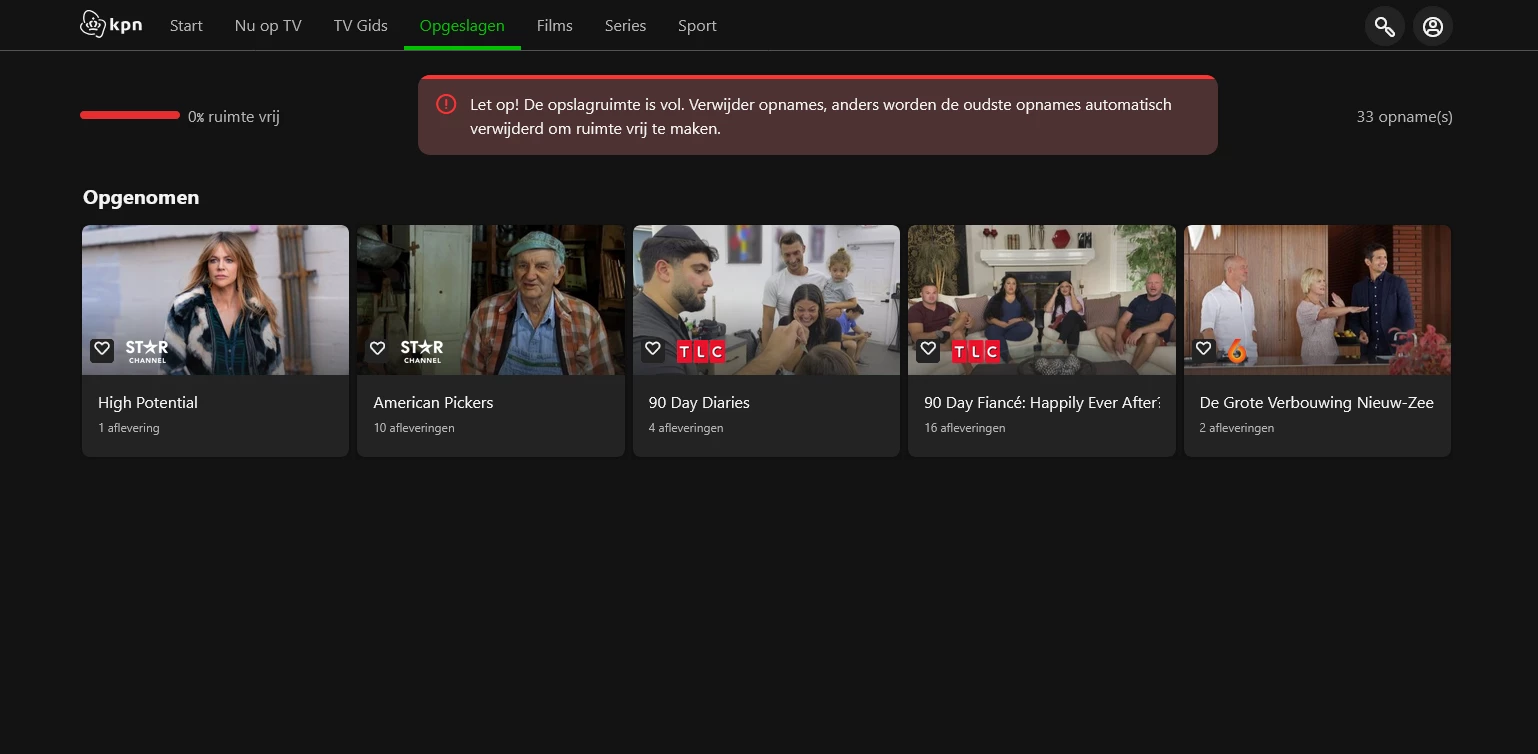The image size is (1538, 754).
Task: Favorite High Potential with heart icon
Action: pyautogui.click(x=102, y=349)
